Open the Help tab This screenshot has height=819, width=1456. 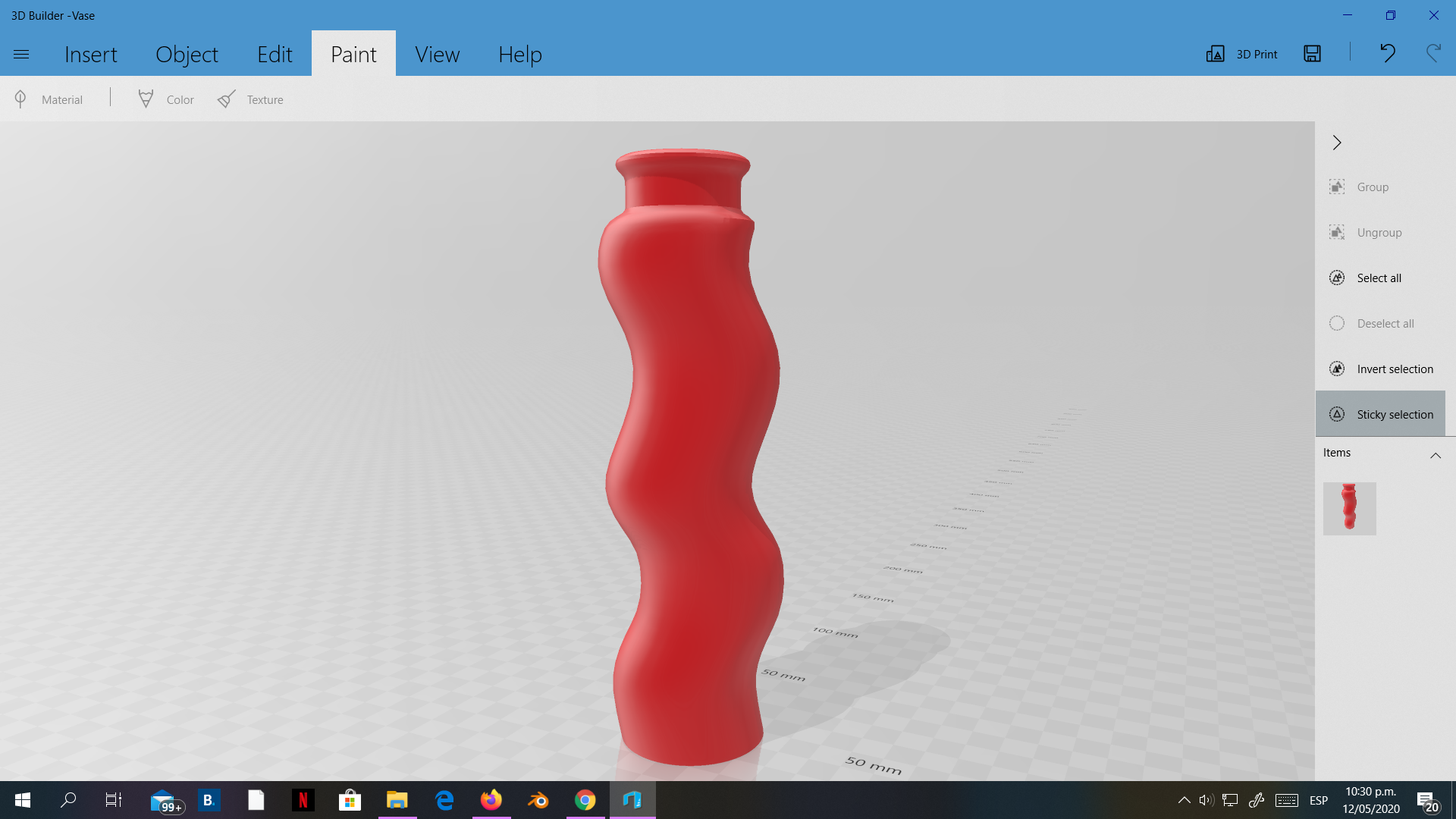520,54
